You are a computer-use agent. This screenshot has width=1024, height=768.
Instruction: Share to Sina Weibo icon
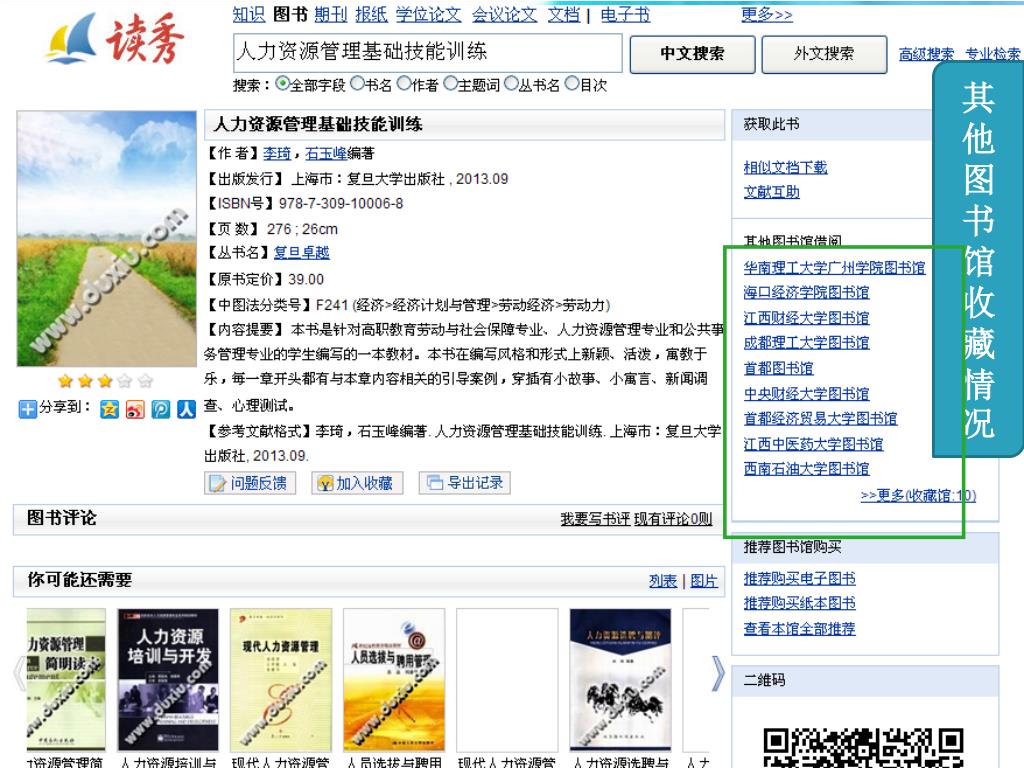tap(135, 409)
